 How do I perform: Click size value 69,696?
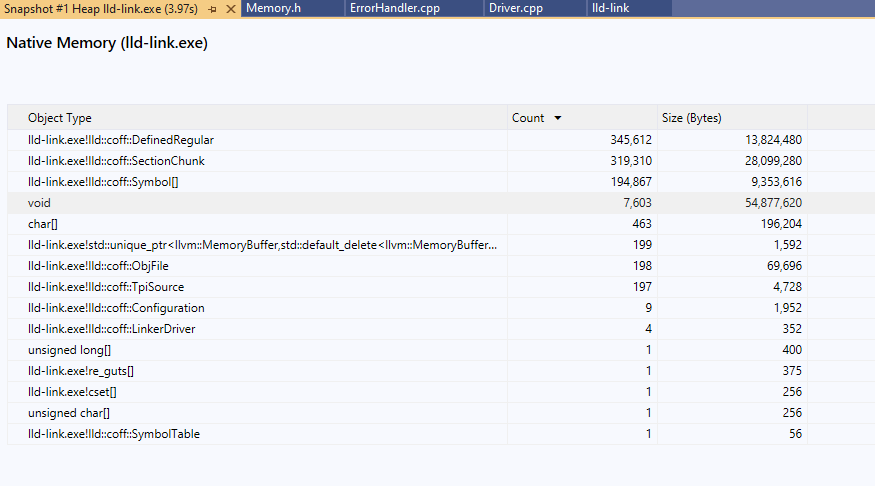tap(784, 266)
